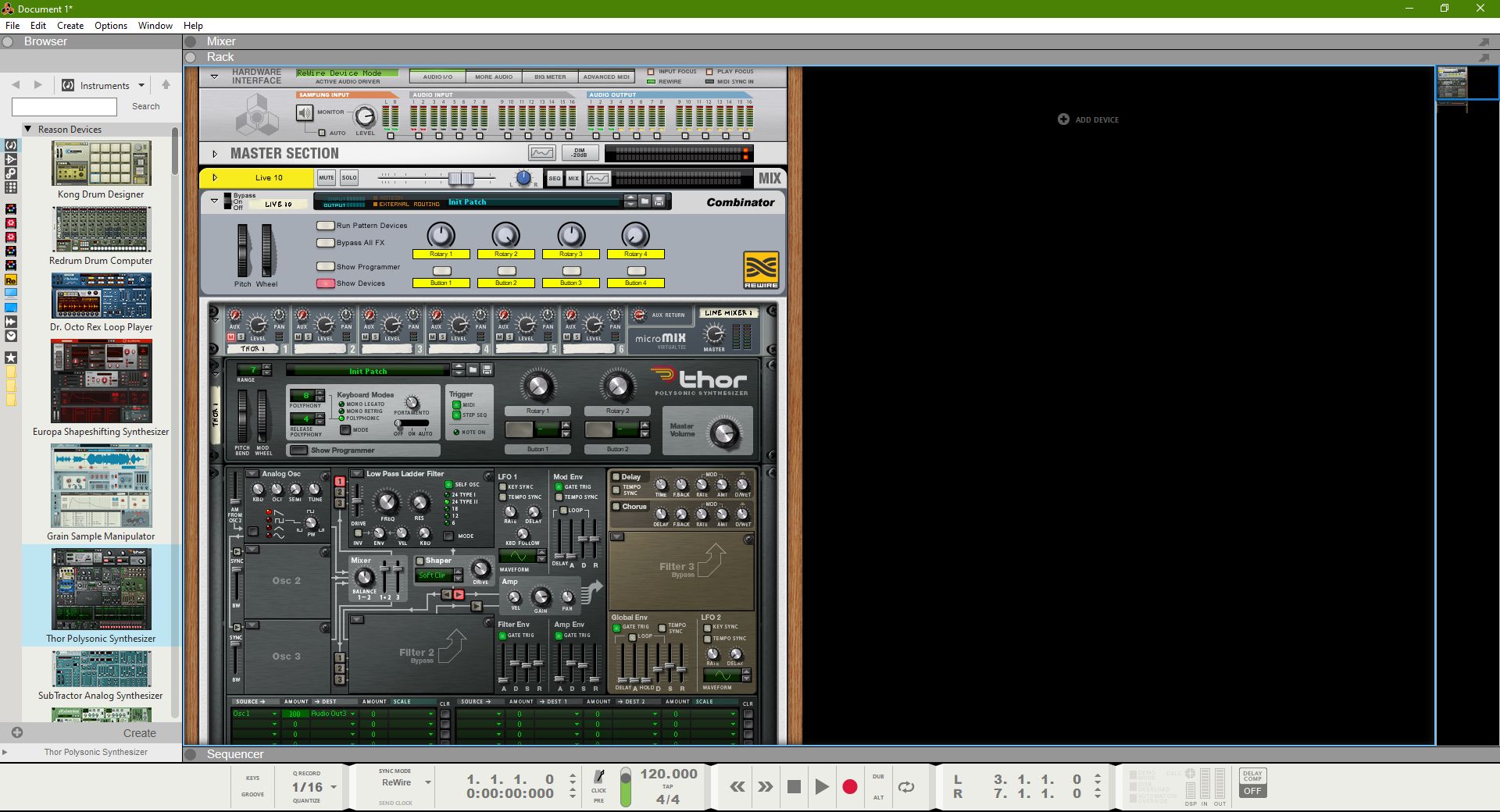
Task: Open the ReWire sync mode dropdown
Action: pos(427,782)
